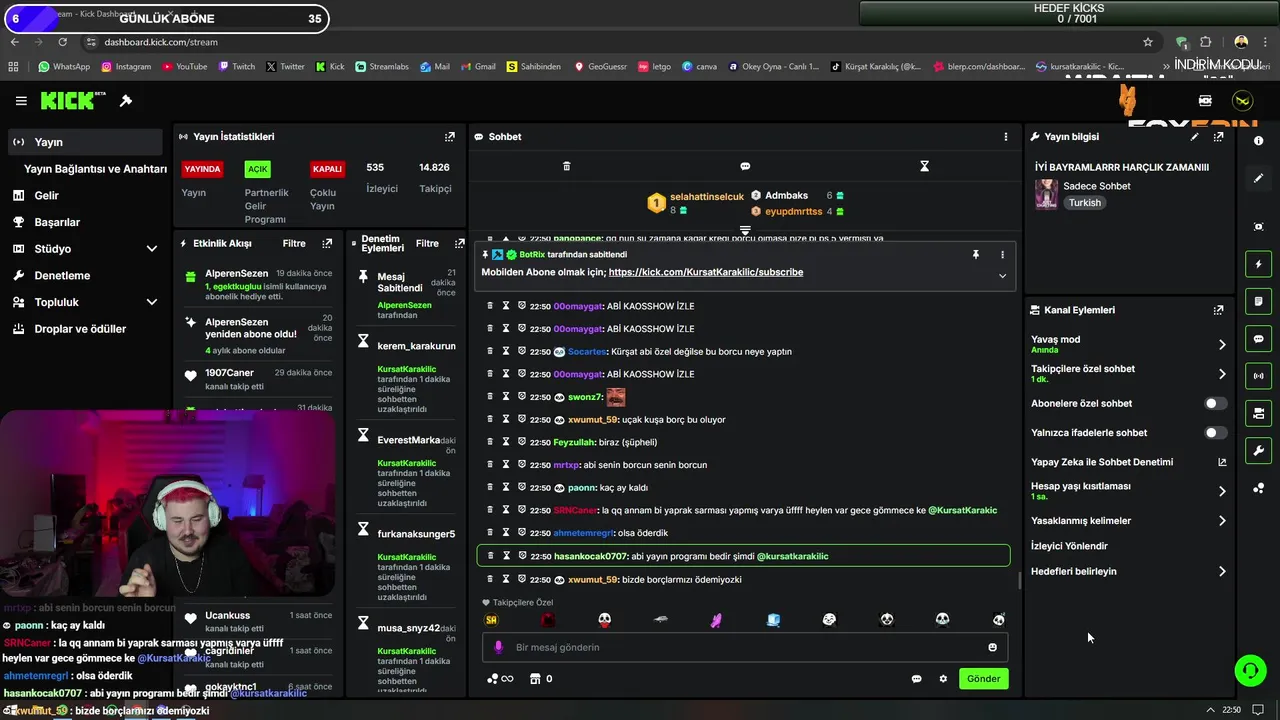Open chat settings gear icon near Gönder
The image size is (1280, 720).
coord(943,679)
